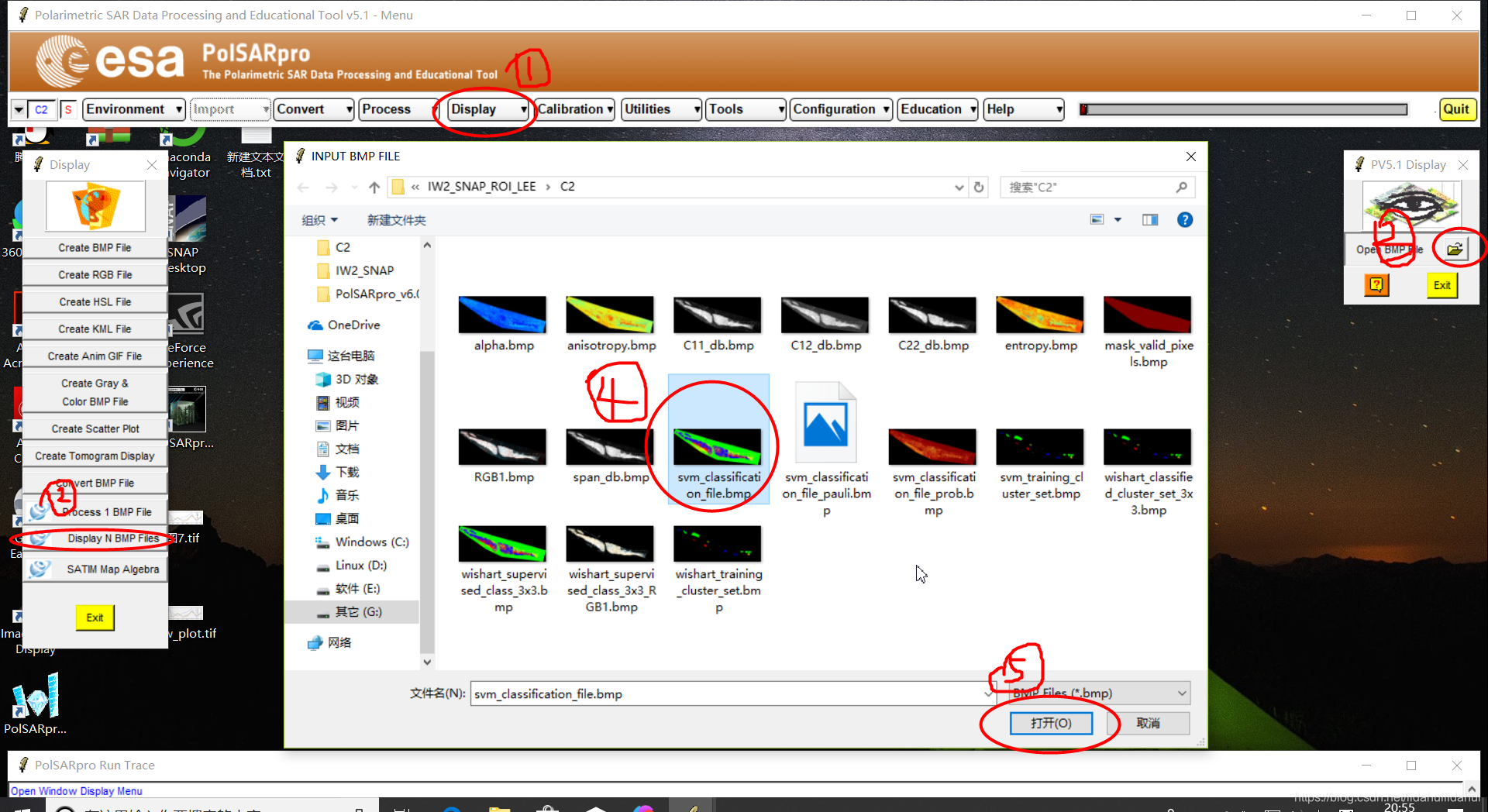Click Create Anim GIF File button
The height and width of the screenshot is (812, 1488).
(95, 356)
